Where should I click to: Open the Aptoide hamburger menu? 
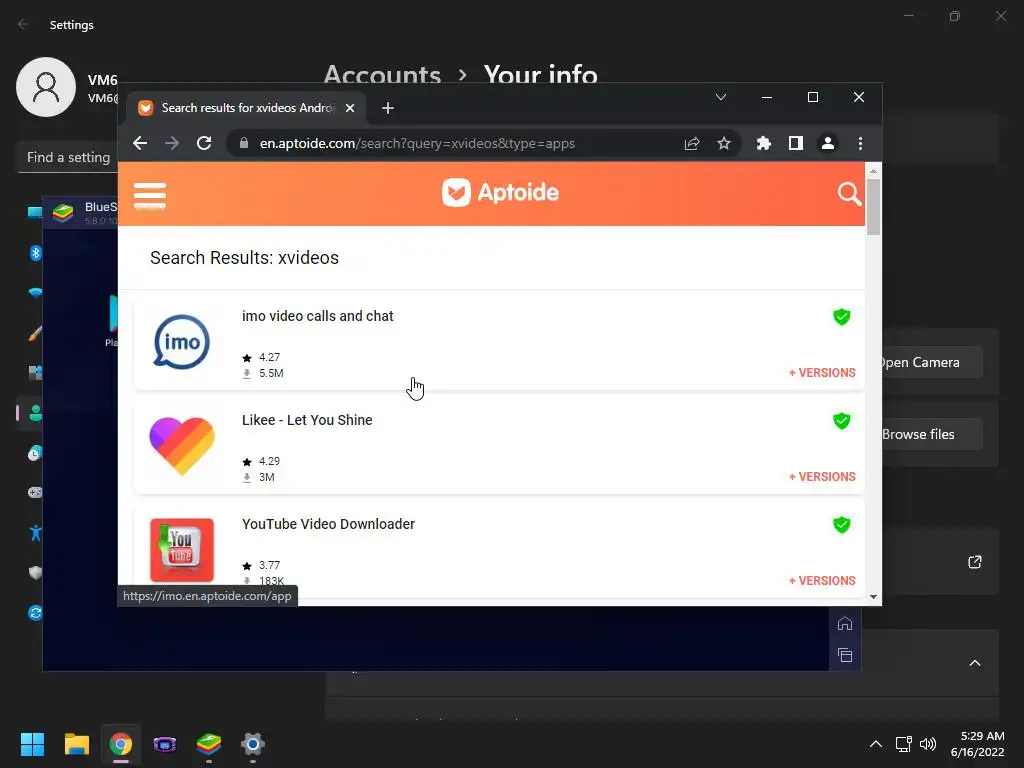(x=150, y=195)
